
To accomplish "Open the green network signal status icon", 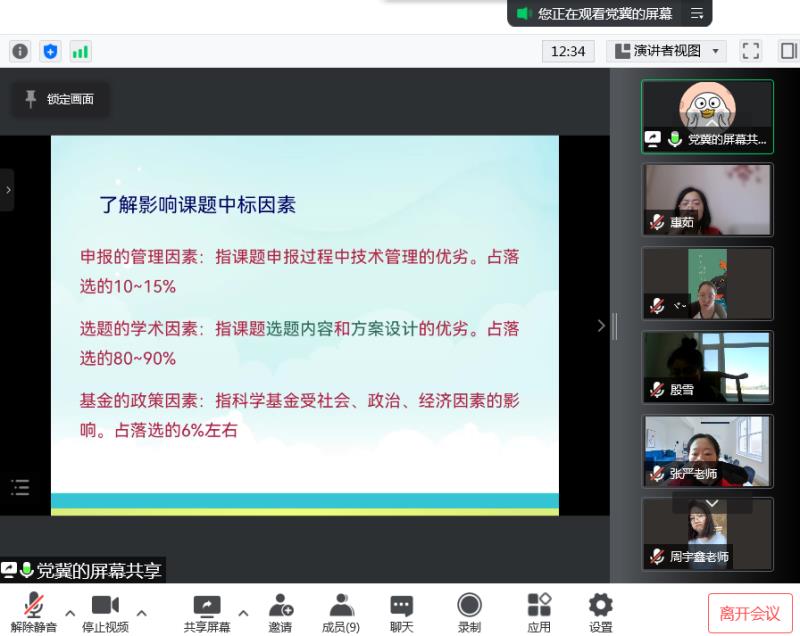I will pos(80,51).
